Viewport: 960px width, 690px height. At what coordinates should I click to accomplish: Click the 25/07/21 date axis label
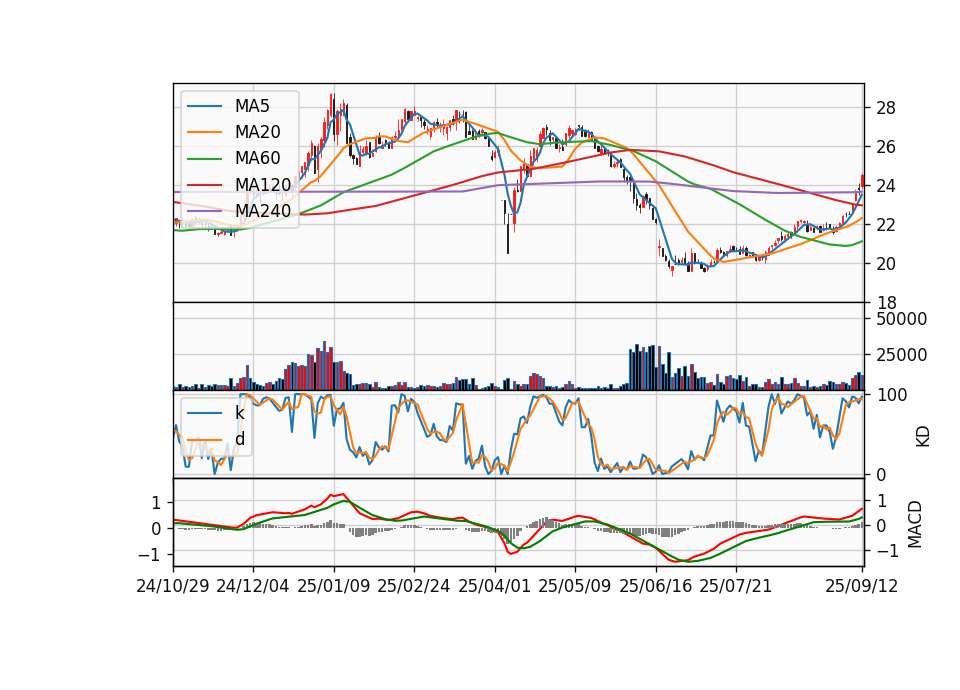[x=736, y=586]
